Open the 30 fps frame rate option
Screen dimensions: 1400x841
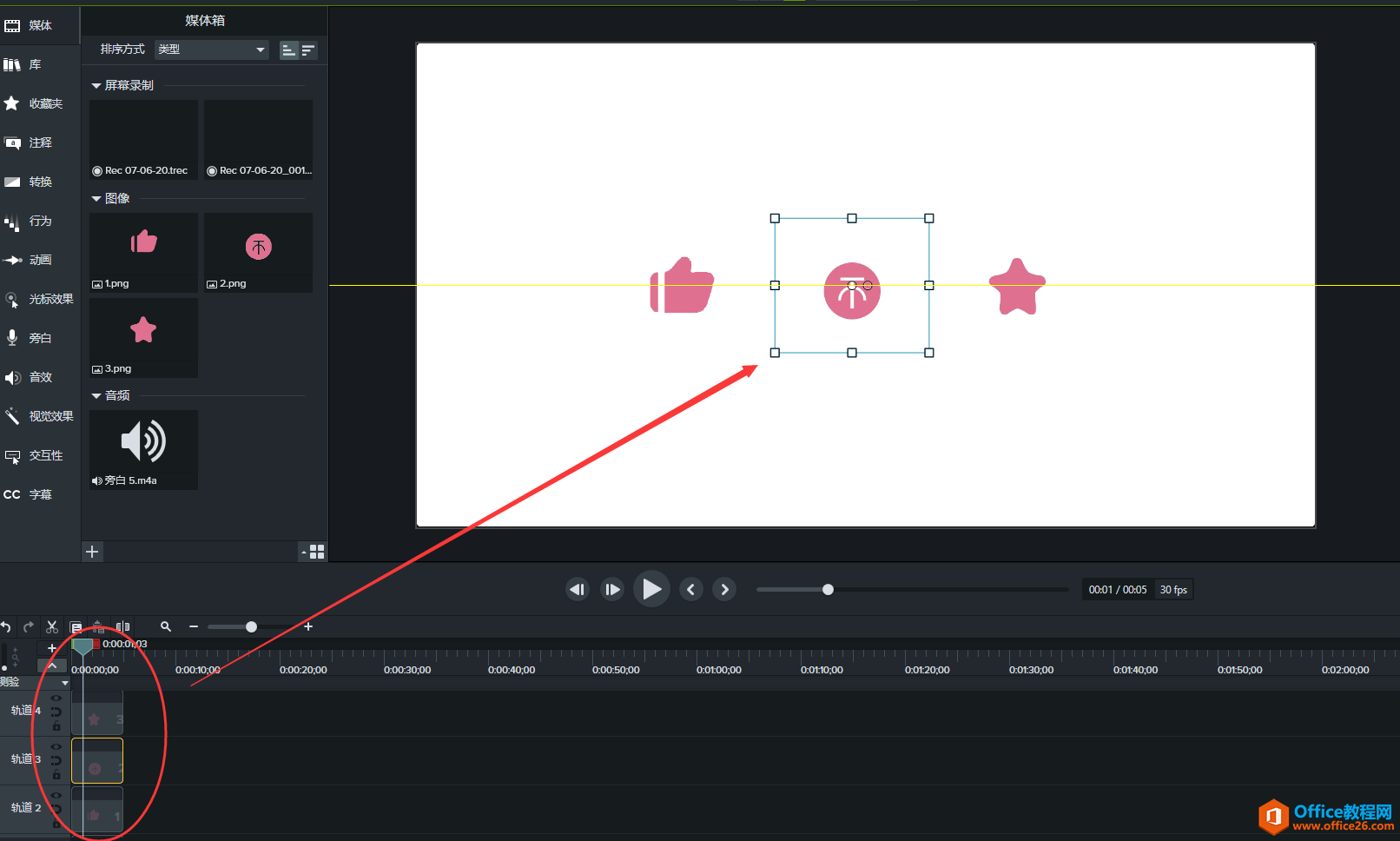pos(1173,590)
